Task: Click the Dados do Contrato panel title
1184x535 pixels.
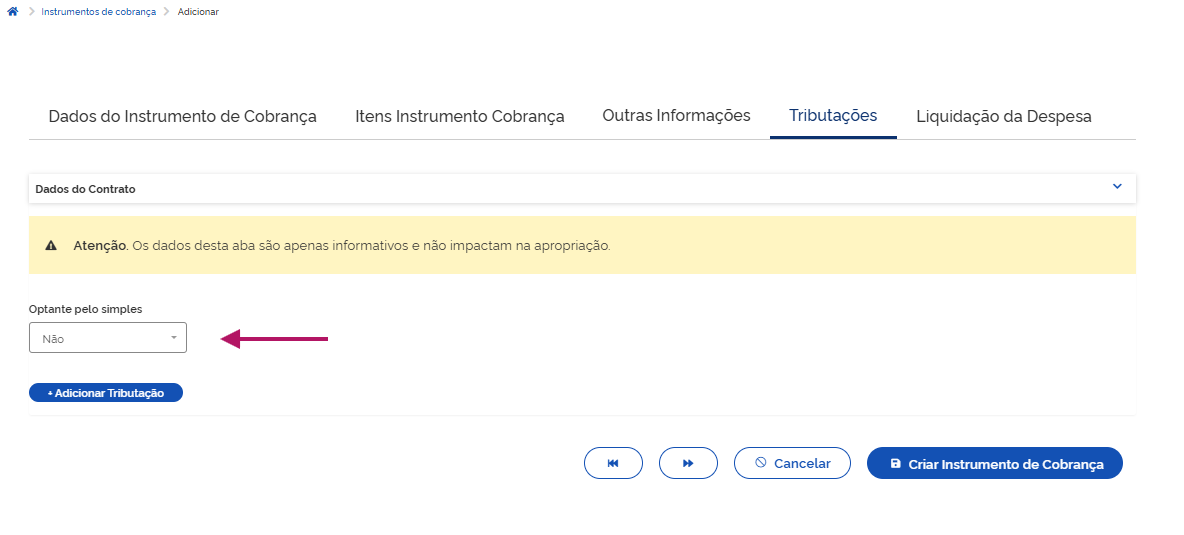Action: (x=85, y=189)
